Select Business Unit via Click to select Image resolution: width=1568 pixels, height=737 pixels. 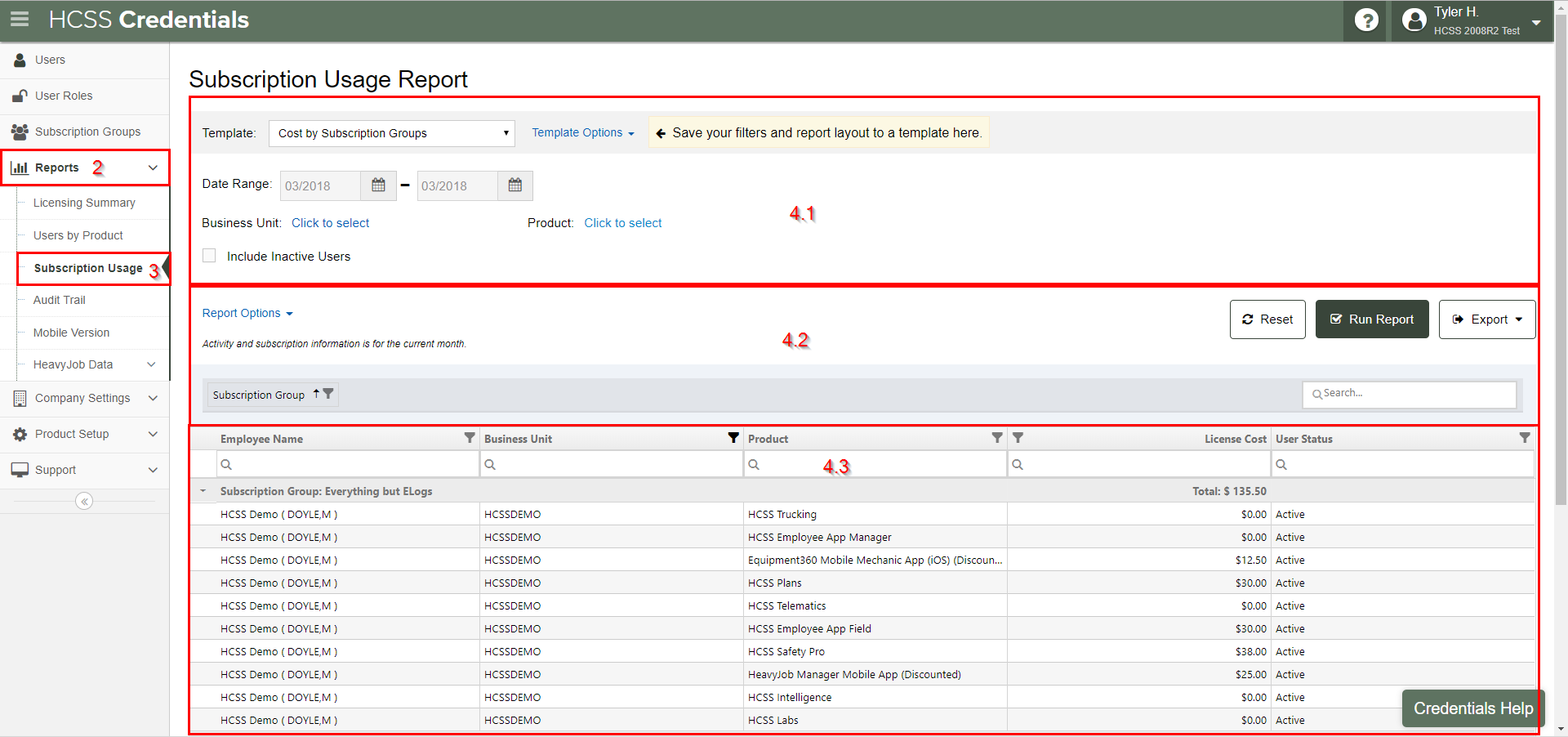click(x=330, y=223)
